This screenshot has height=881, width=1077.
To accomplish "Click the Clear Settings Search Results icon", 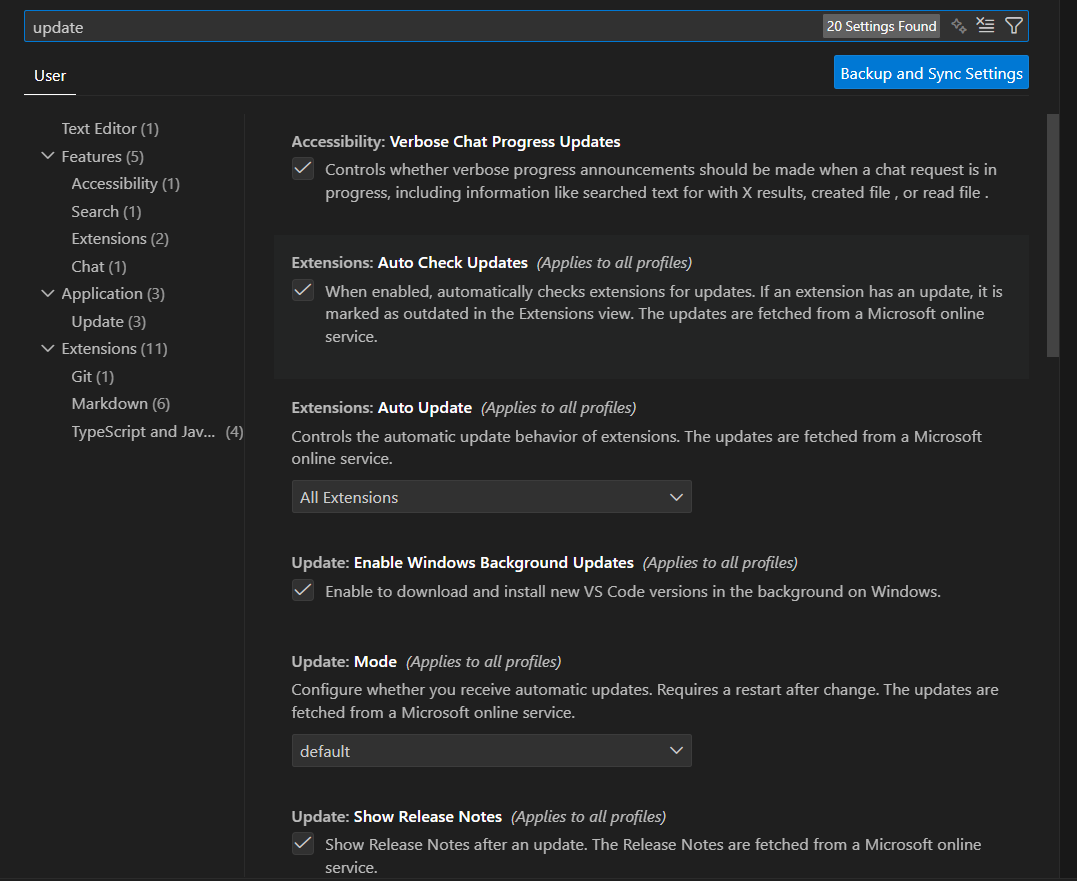I will pyautogui.click(x=985, y=25).
